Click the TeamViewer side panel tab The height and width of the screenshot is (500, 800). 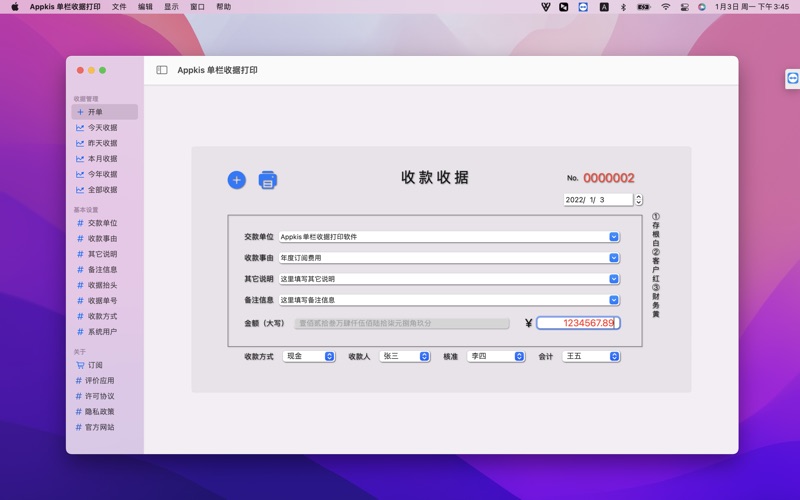click(x=792, y=79)
